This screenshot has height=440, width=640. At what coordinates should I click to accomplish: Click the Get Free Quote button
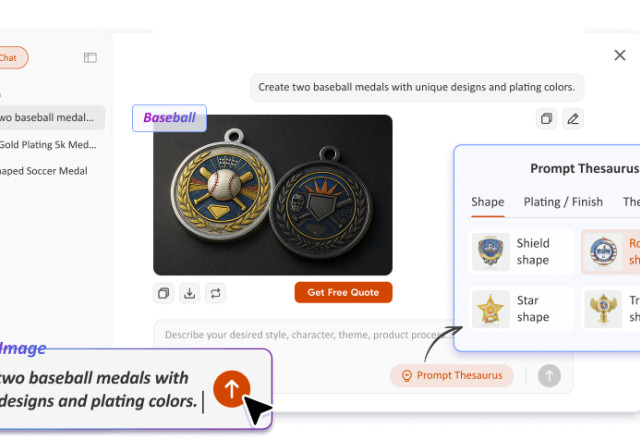(x=343, y=292)
